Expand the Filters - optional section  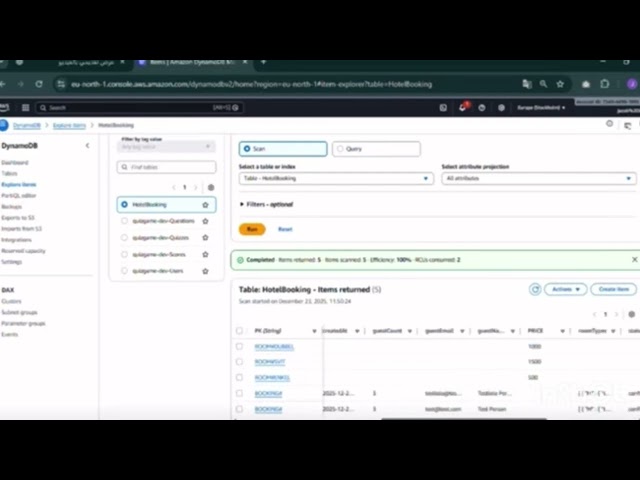(242, 204)
